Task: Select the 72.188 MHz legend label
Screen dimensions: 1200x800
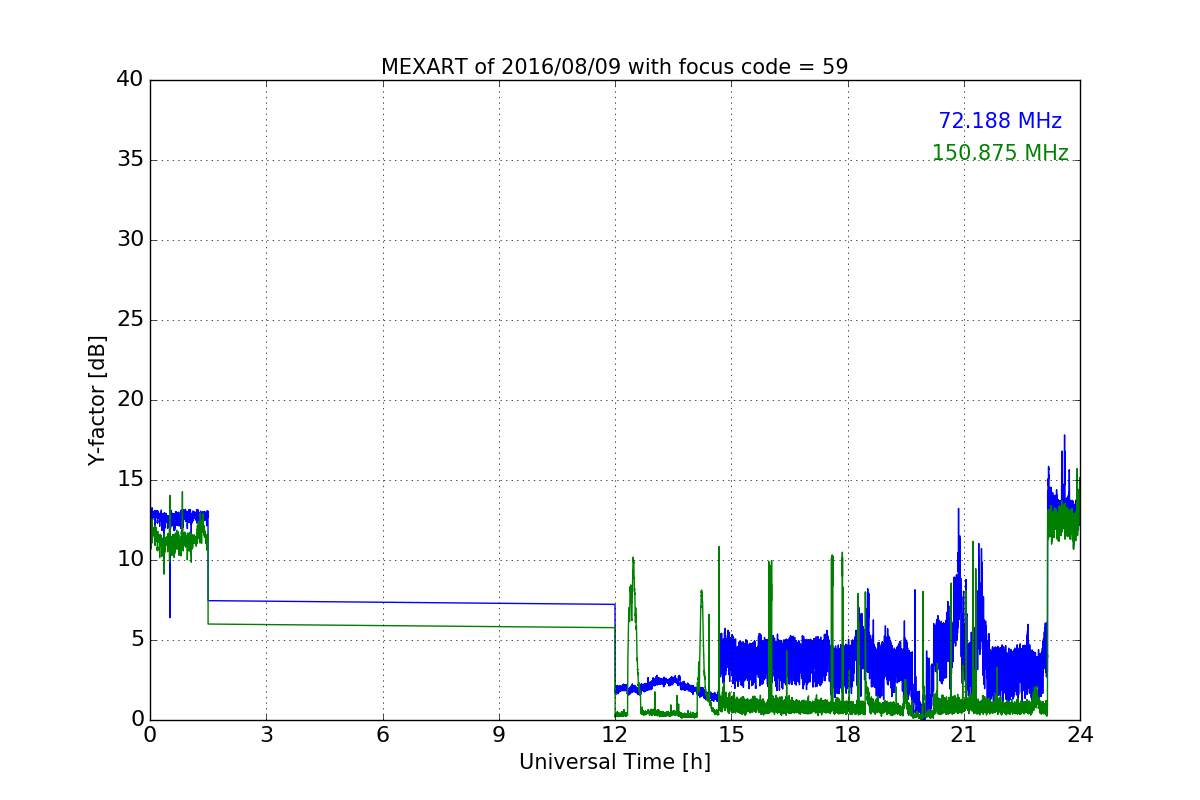Action: coord(1000,121)
